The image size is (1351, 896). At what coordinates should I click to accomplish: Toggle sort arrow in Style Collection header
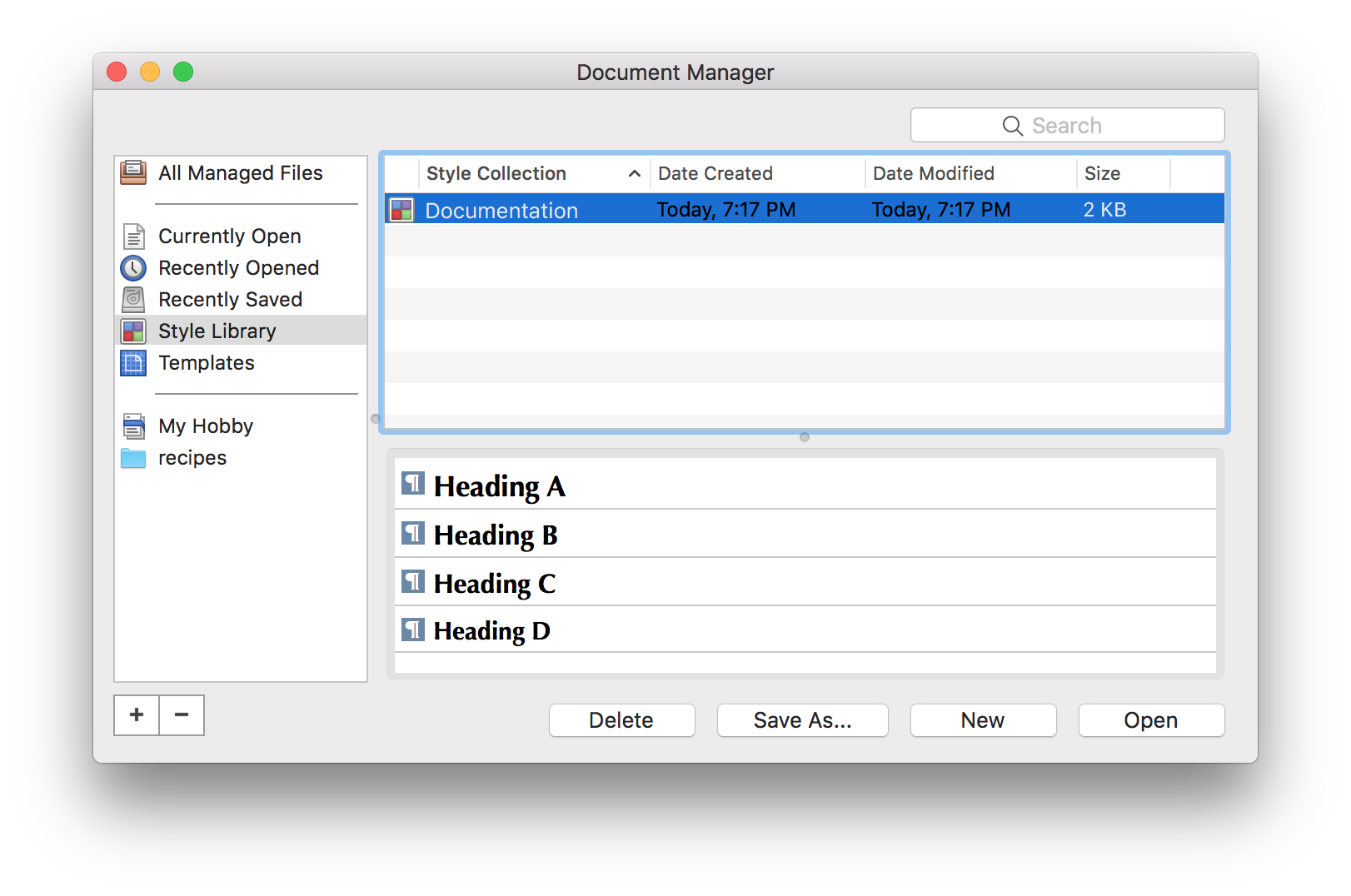pyautogui.click(x=635, y=173)
